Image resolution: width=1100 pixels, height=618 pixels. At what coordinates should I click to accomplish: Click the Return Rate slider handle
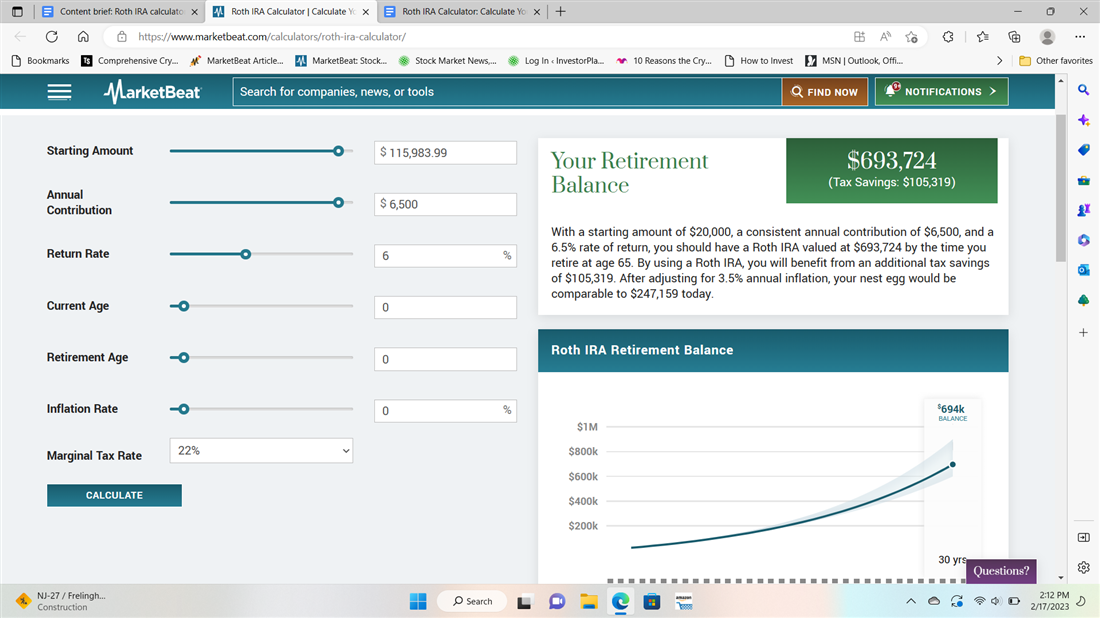pyautogui.click(x=246, y=254)
